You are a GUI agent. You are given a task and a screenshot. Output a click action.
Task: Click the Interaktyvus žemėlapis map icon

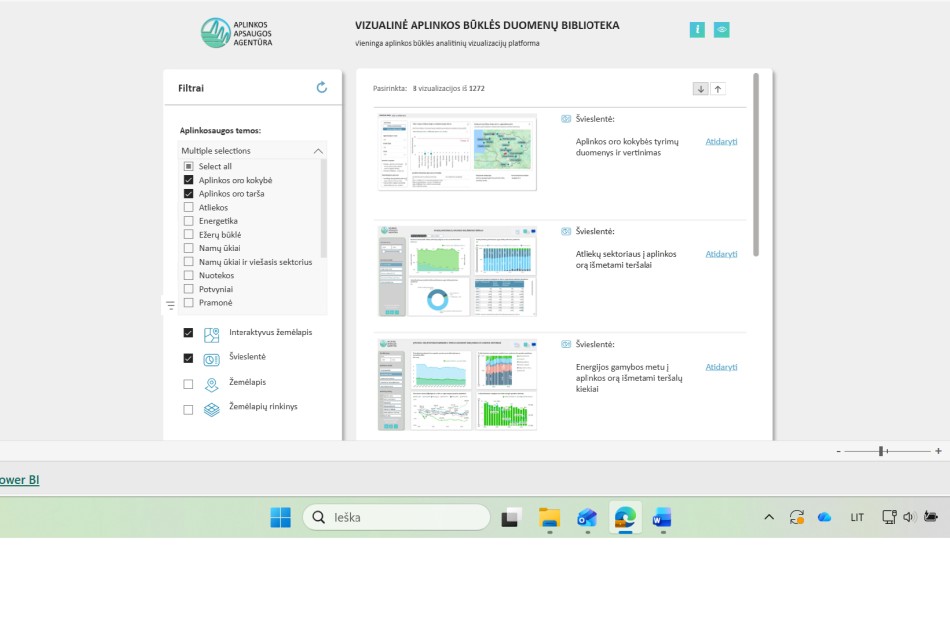click(x=211, y=335)
